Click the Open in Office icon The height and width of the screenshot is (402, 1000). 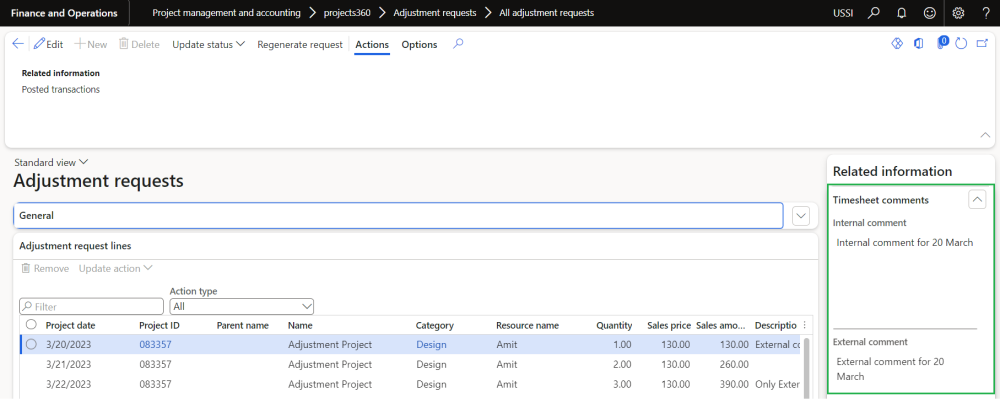coord(918,44)
